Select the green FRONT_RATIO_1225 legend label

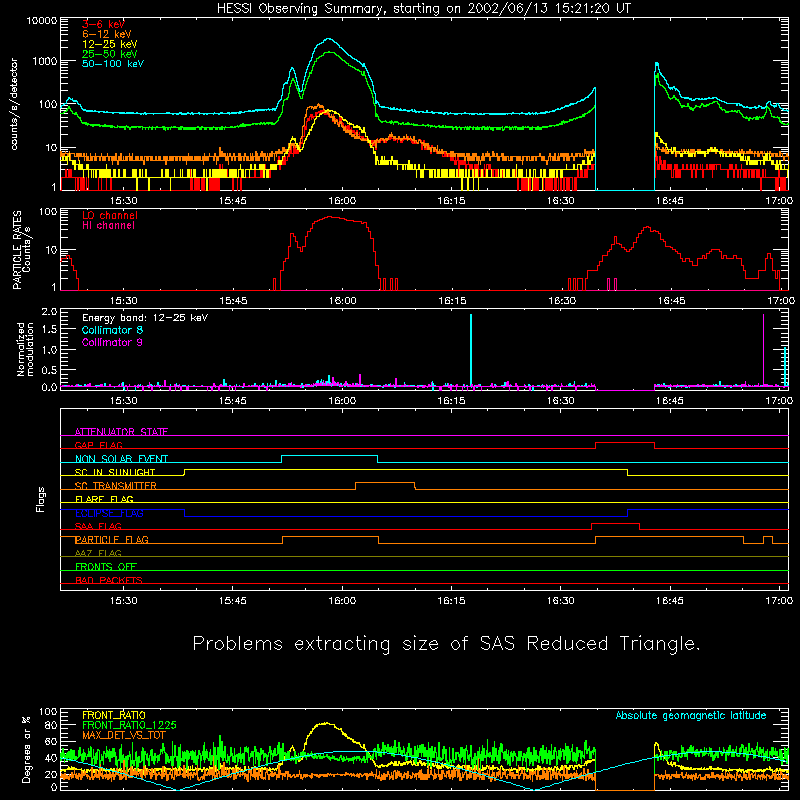(x=129, y=725)
